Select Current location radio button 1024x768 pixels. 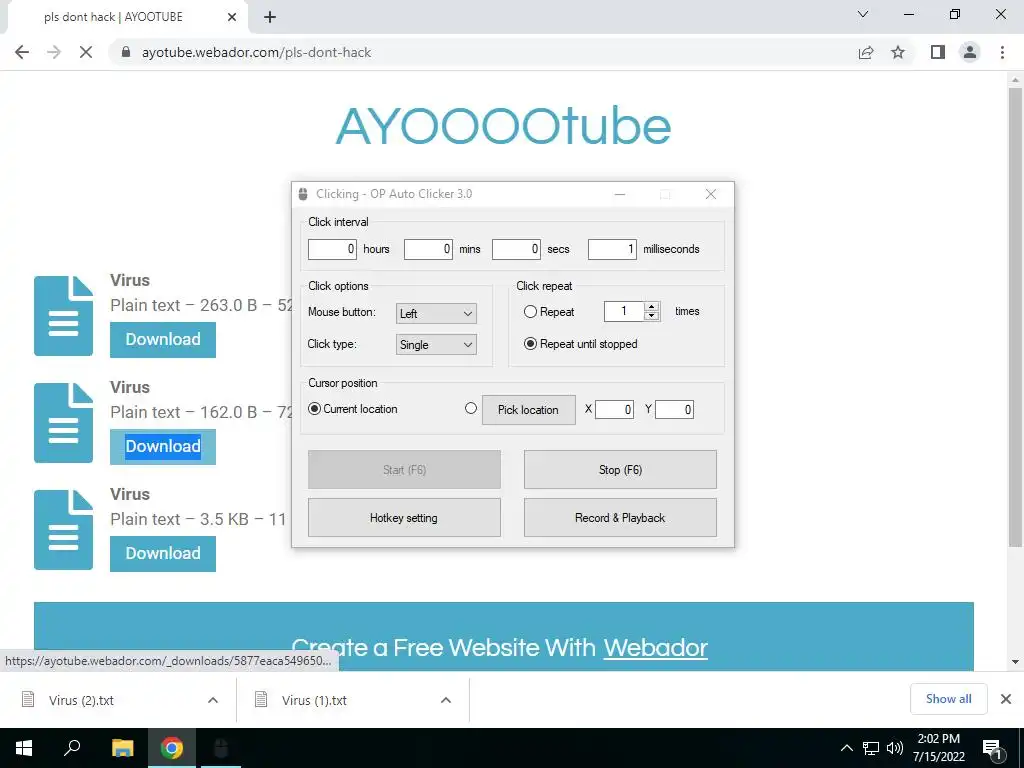click(x=315, y=409)
